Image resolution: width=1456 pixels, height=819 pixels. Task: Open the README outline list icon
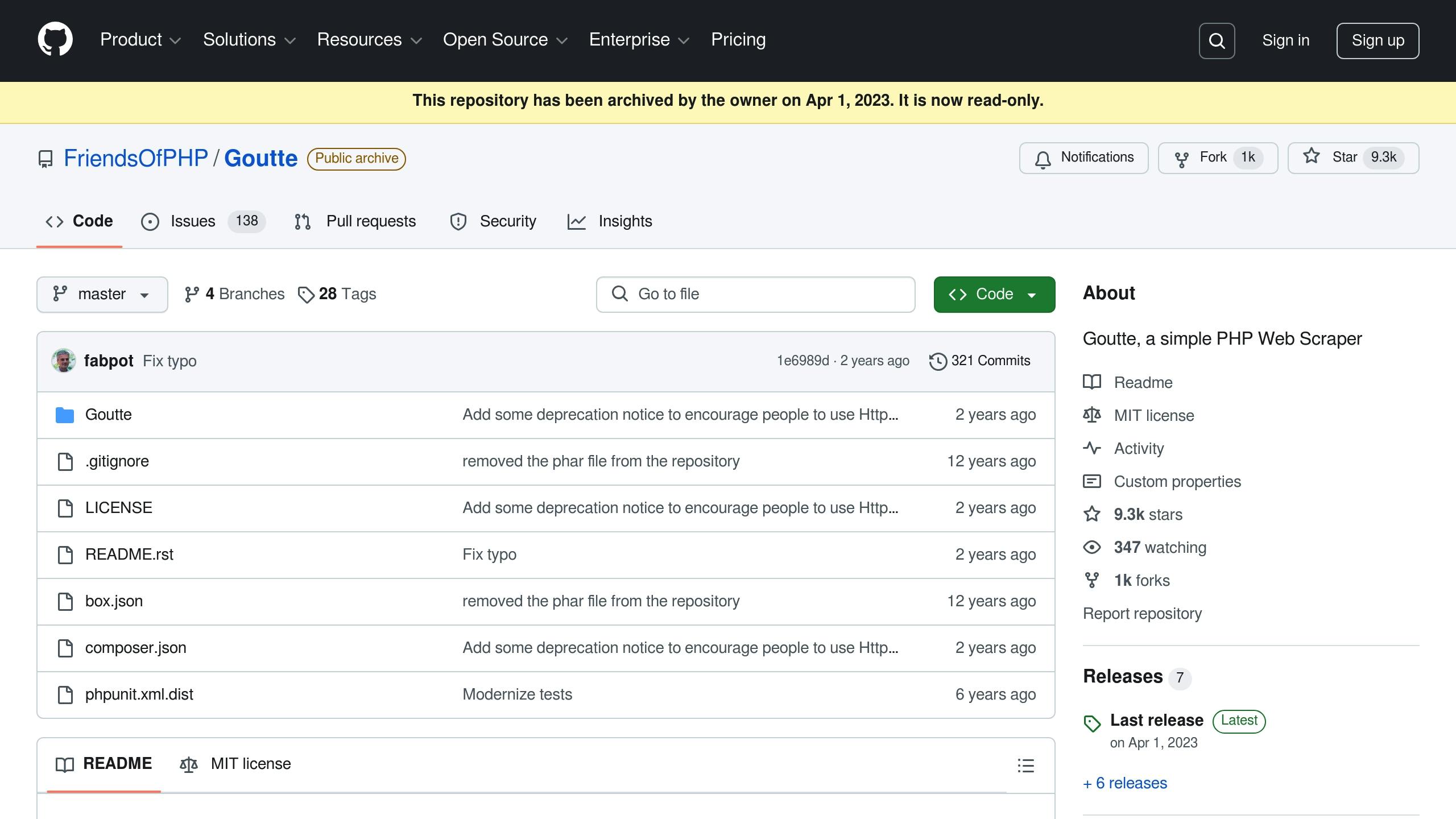click(1025, 766)
